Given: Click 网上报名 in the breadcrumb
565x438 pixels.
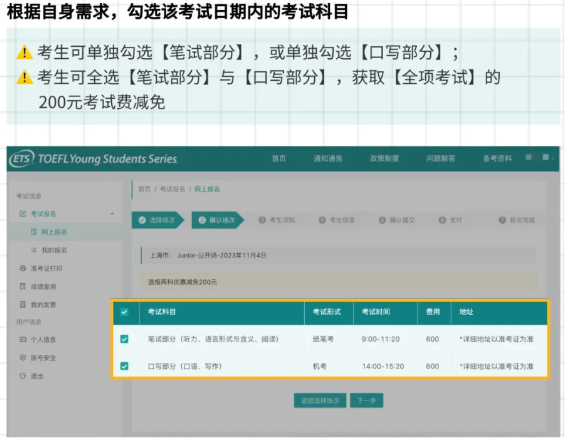Looking at the screenshot, I should tap(207, 189).
